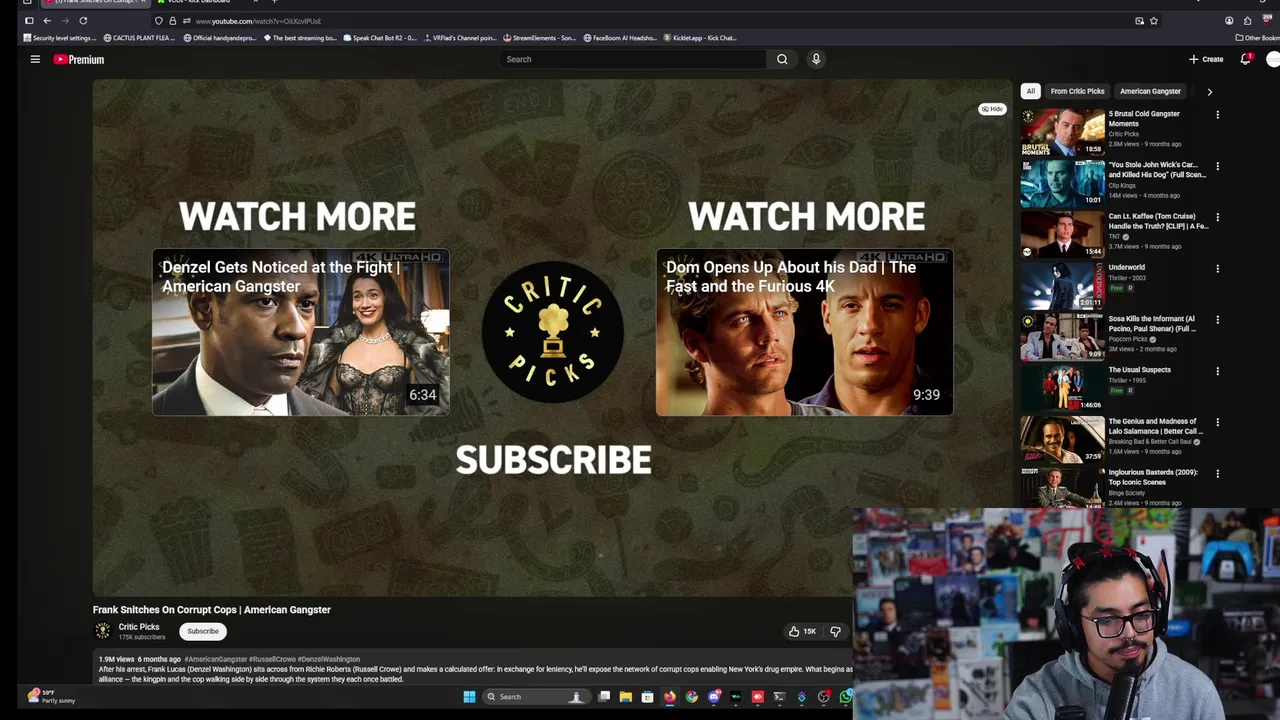
Task: Open 'Sosa Kills the Informant' title link
Action: [x=1152, y=323]
